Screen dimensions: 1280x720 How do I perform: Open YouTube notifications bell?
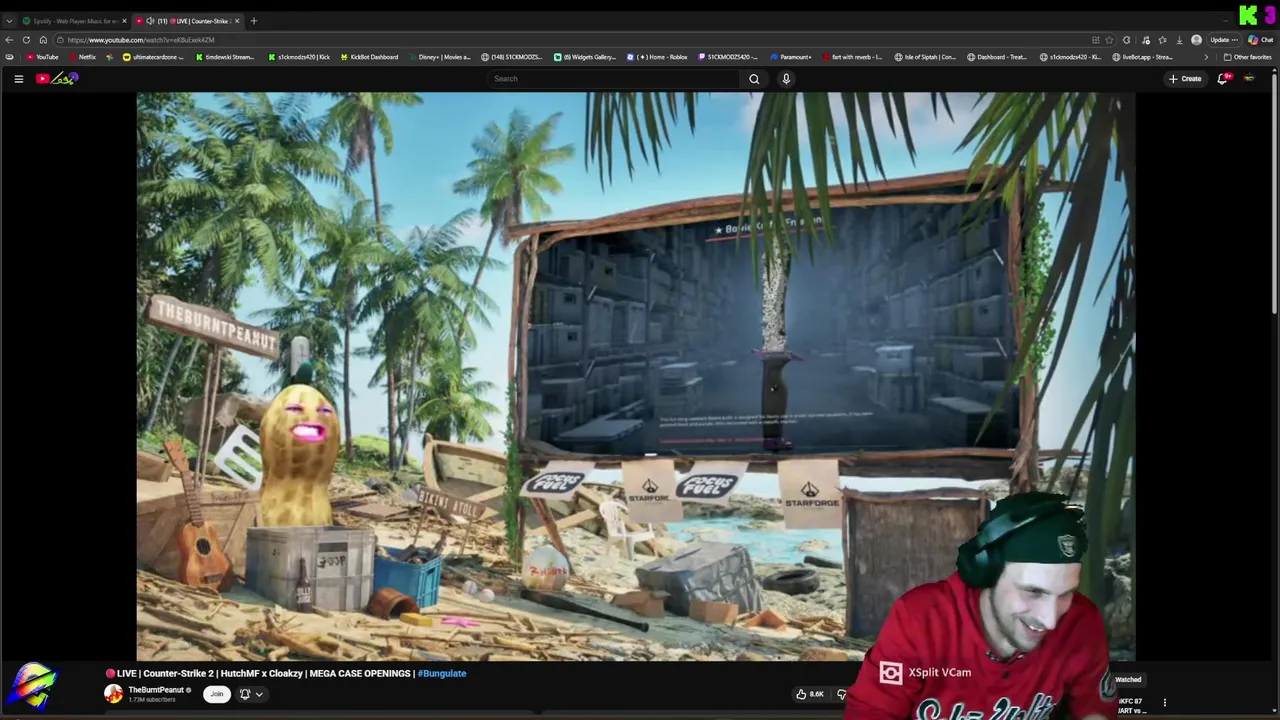point(1222,79)
